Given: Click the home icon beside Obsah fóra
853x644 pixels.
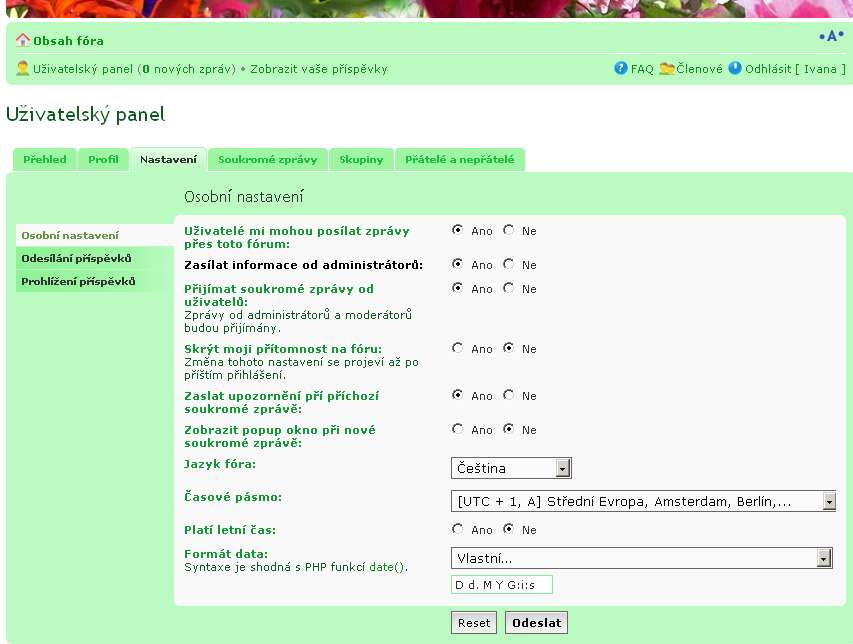Looking at the screenshot, I should (23, 41).
